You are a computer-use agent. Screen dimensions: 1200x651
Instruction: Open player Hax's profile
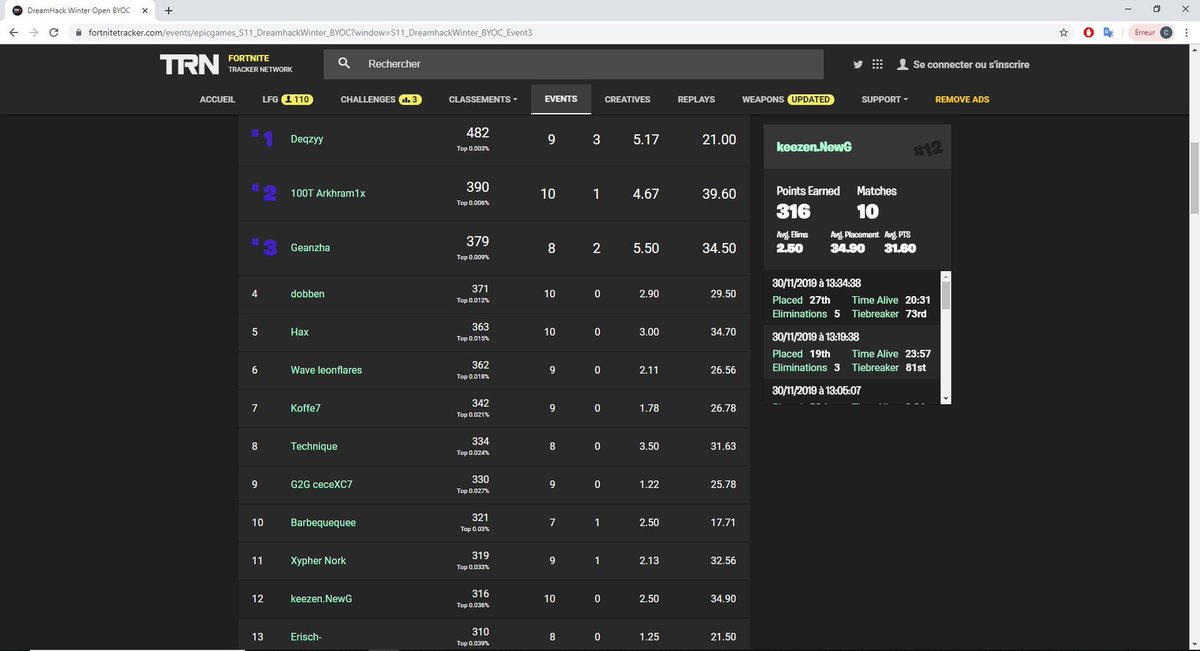click(299, 332)
